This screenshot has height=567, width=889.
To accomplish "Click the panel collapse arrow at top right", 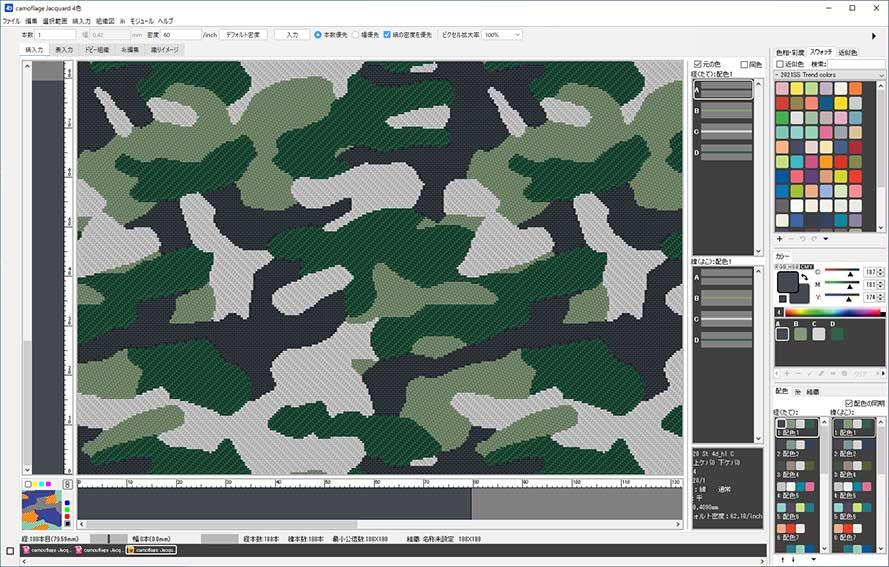I will tap(873, 36).
